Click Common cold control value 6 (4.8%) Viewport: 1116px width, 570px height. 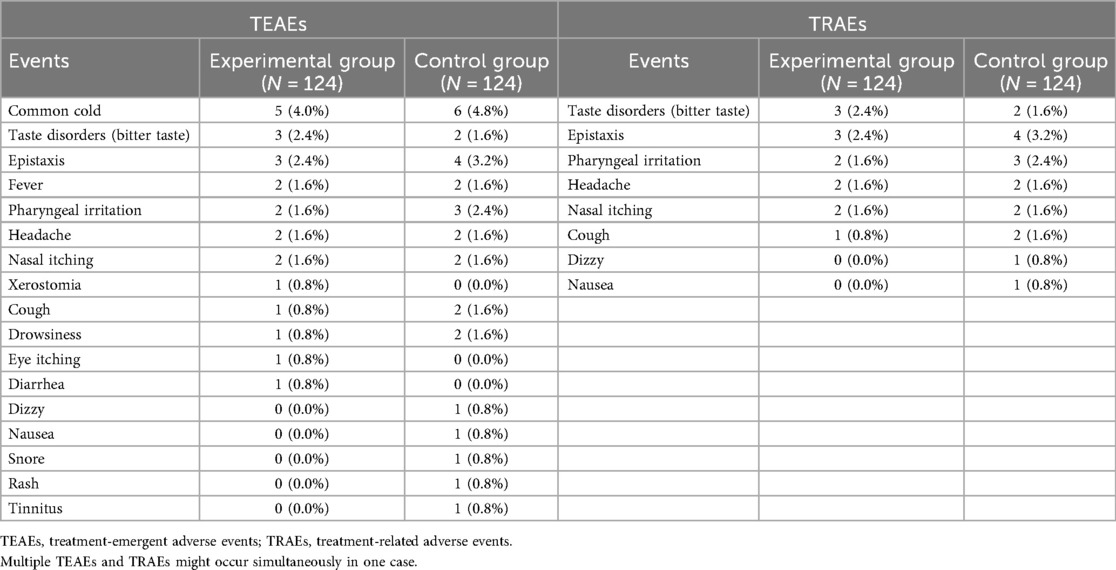480,110
